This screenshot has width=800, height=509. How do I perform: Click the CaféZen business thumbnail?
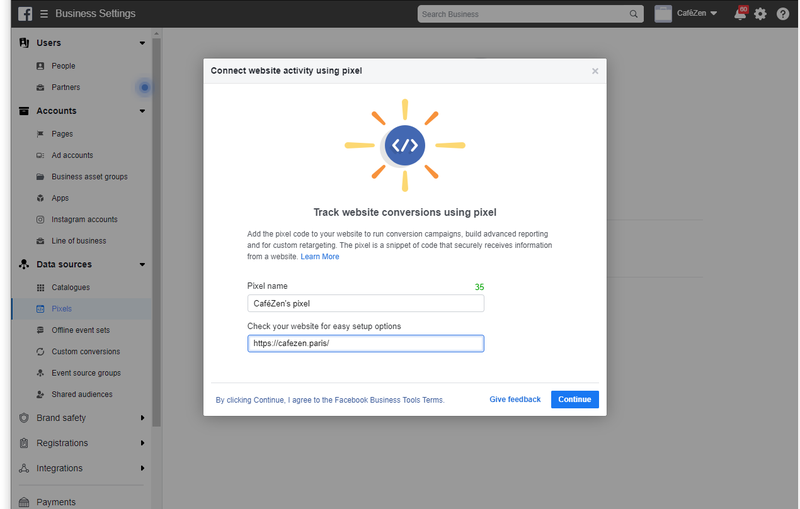point(663,14)
